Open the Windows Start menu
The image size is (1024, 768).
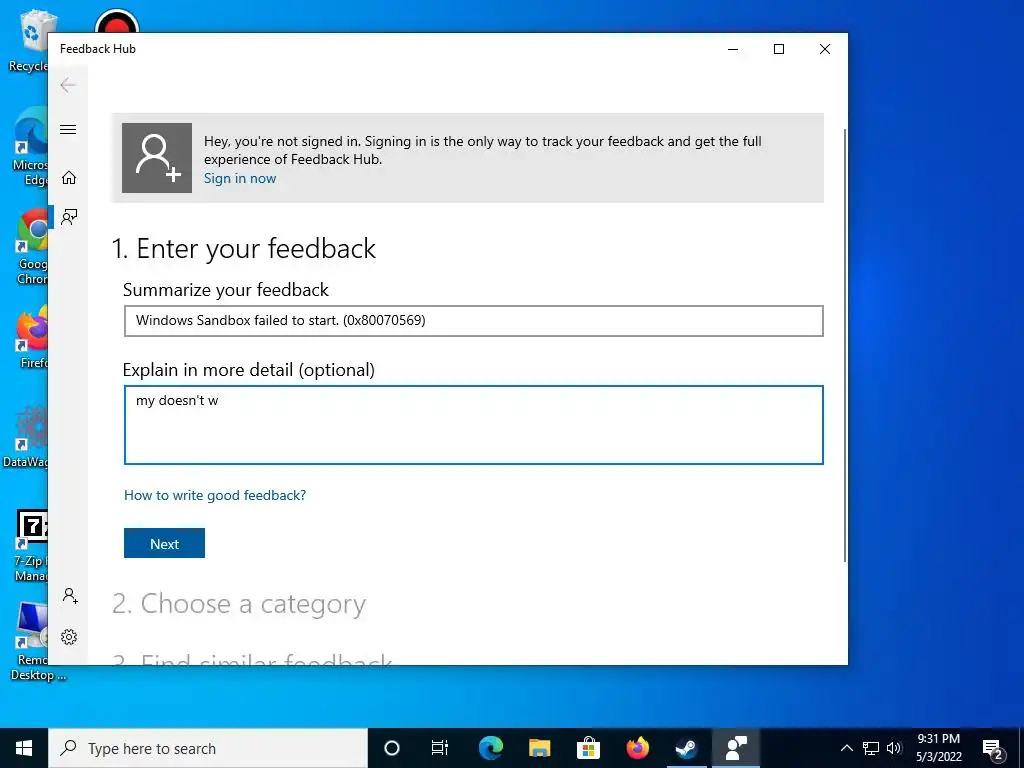(x=24, y=748)
